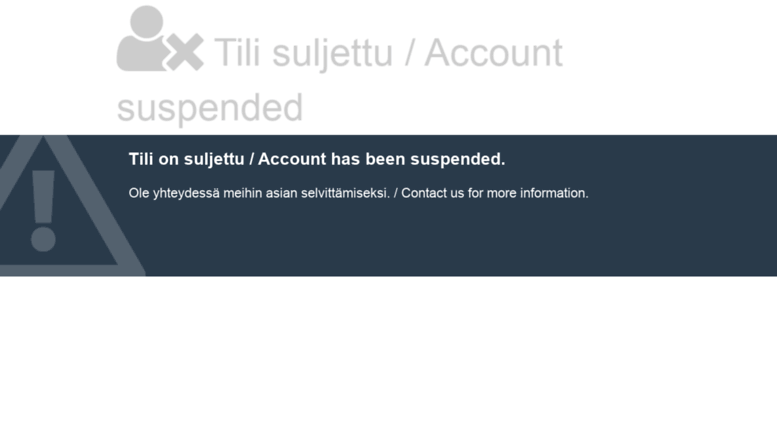Click 'Account has been suspended.' bold text

click(382, 159)
